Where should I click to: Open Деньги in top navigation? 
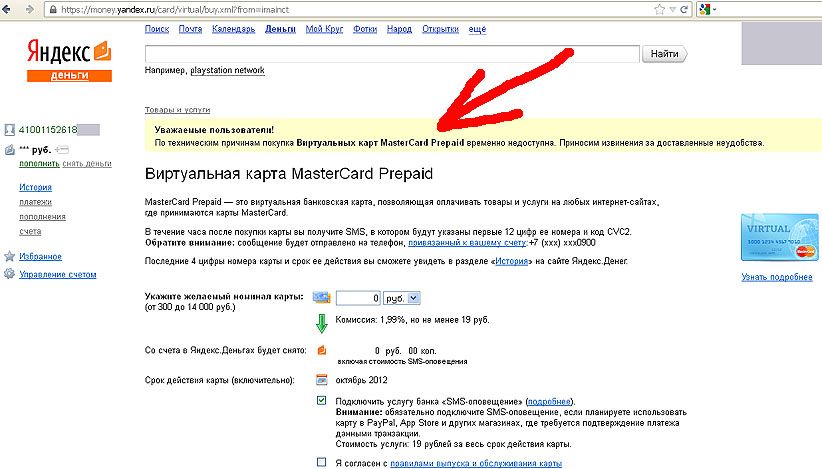pyautogui.click(x=280, y=29)
